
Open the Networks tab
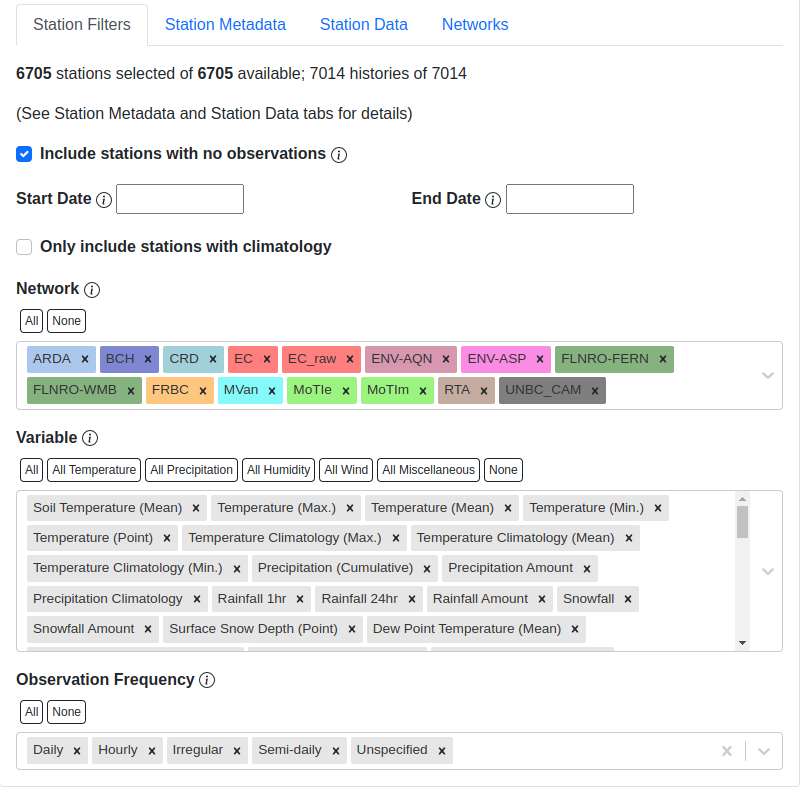[475, 24]
